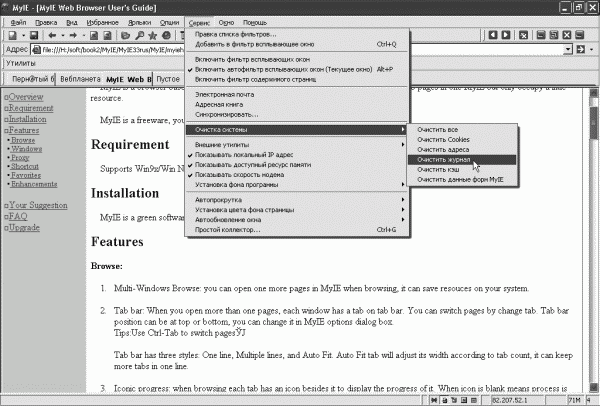Screen dimensions: 600x406
Task: Click the Previous tab left-triangle icon
Action: coord(493,35)
